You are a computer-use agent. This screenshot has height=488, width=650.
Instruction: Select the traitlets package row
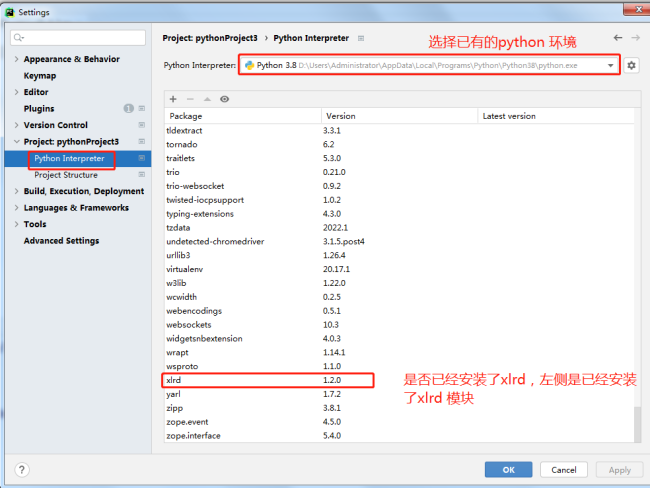pos(399,158)
